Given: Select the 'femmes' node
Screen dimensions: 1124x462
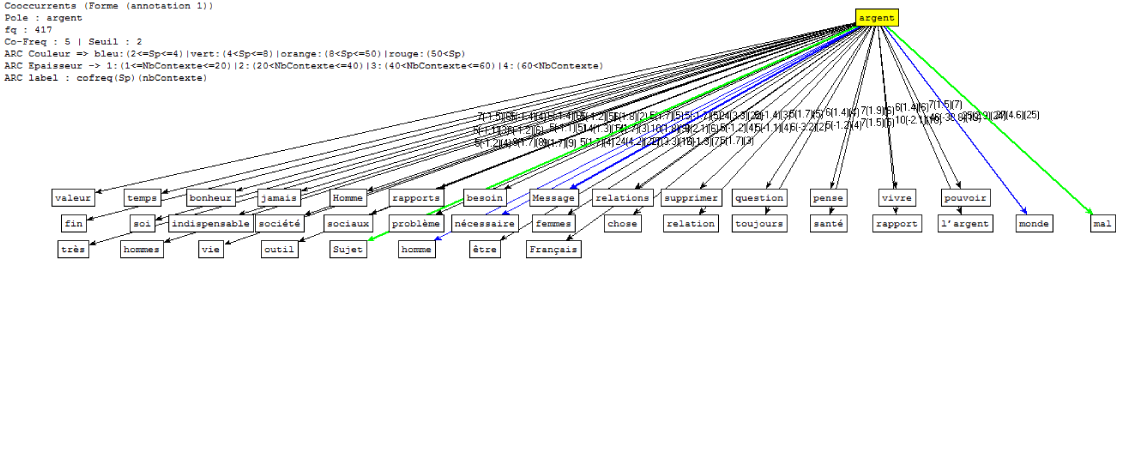Looking at the screenshot, I should [x=553, y=223].
